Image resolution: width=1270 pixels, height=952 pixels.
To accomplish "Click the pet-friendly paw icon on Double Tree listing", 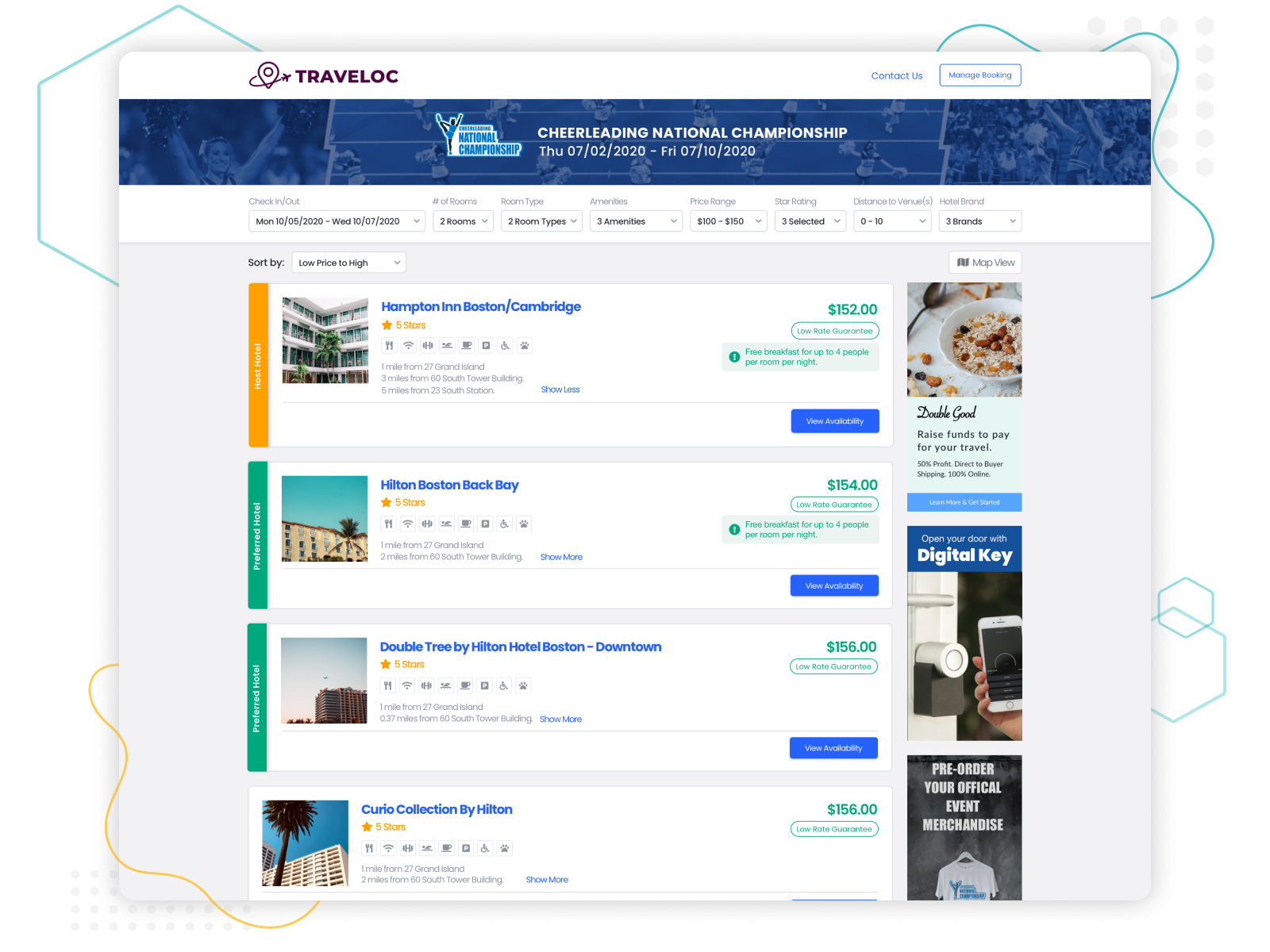I will coord(523,685).
